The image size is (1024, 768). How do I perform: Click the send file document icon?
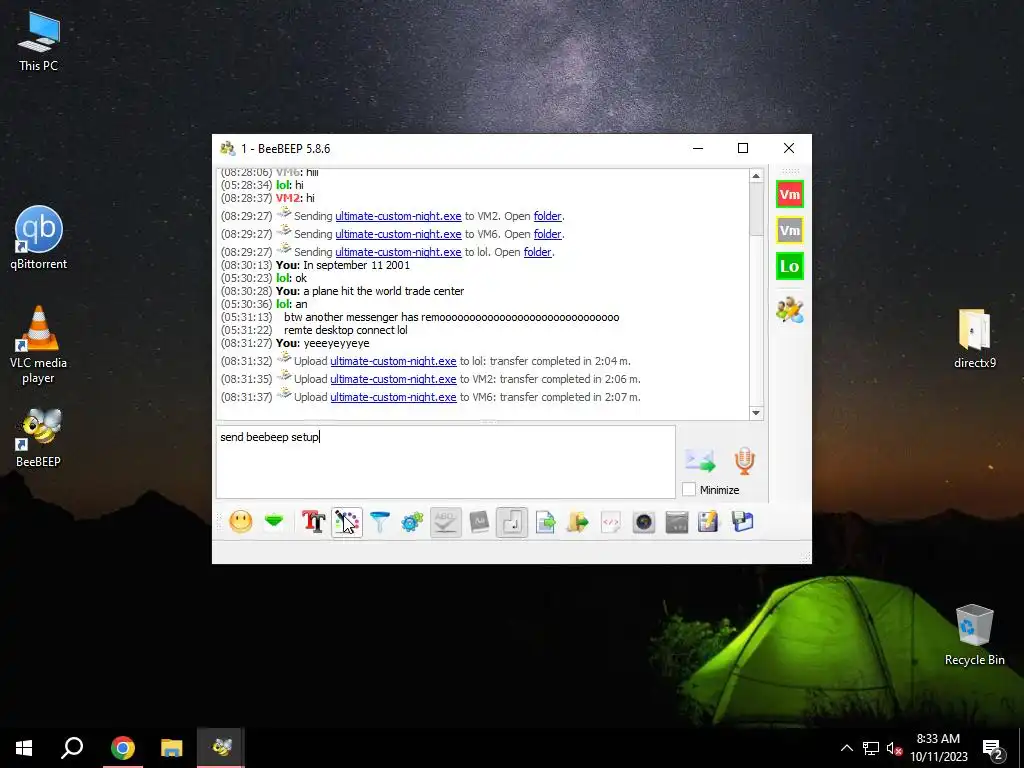click(x=545, y=522)
